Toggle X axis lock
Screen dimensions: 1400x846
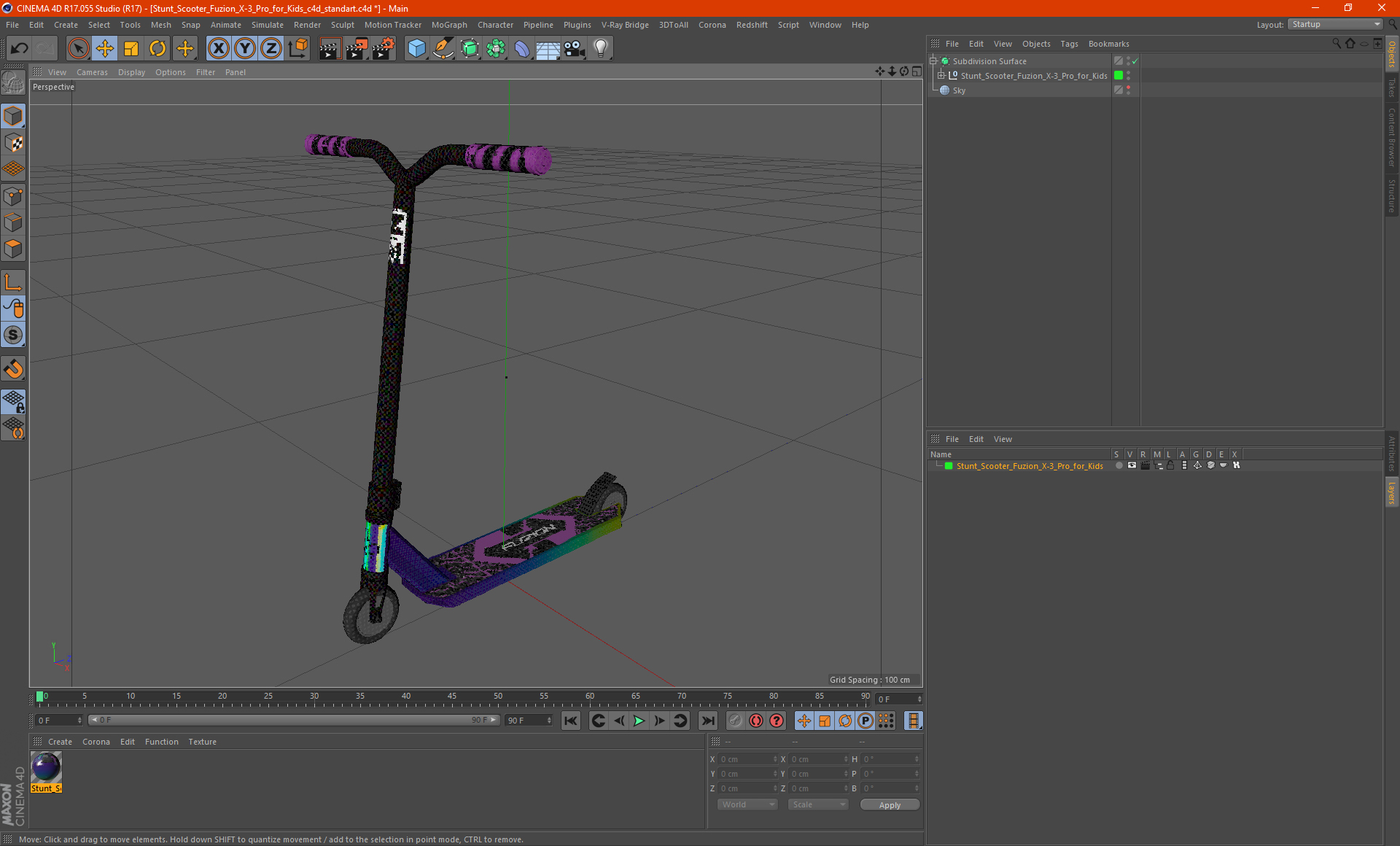point(218,49)
